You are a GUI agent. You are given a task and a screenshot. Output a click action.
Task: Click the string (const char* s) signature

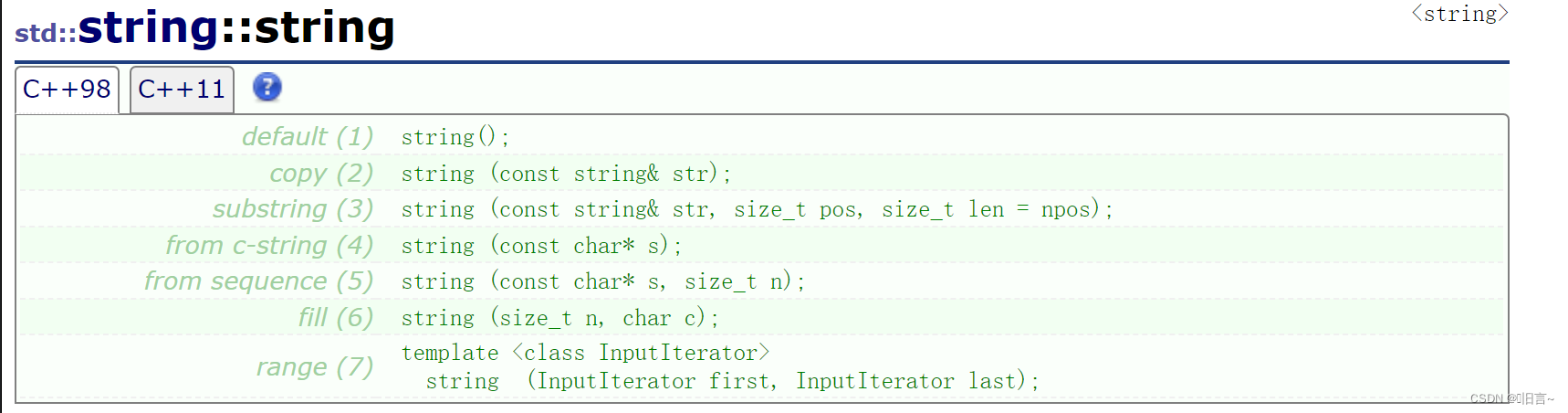541,246
